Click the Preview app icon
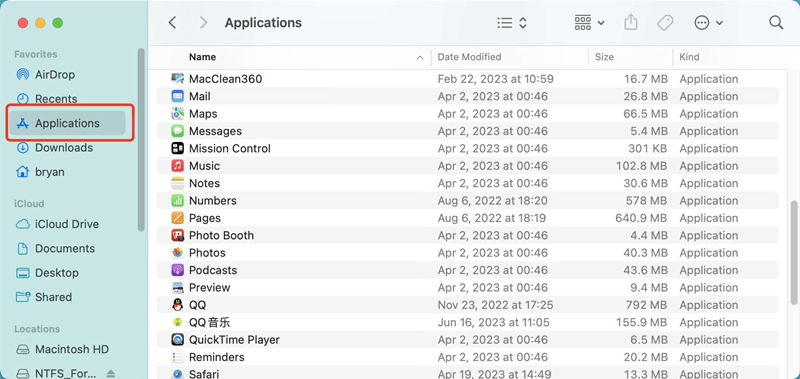The image size is (800, 379). 178,287
